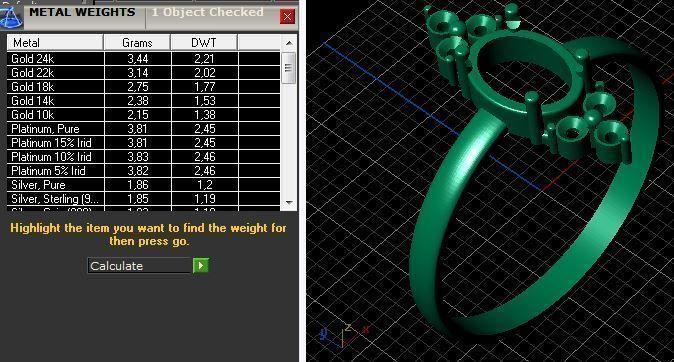Click the 2,02 DWT value
Screen dimensions: 674x362
point(205,73)
